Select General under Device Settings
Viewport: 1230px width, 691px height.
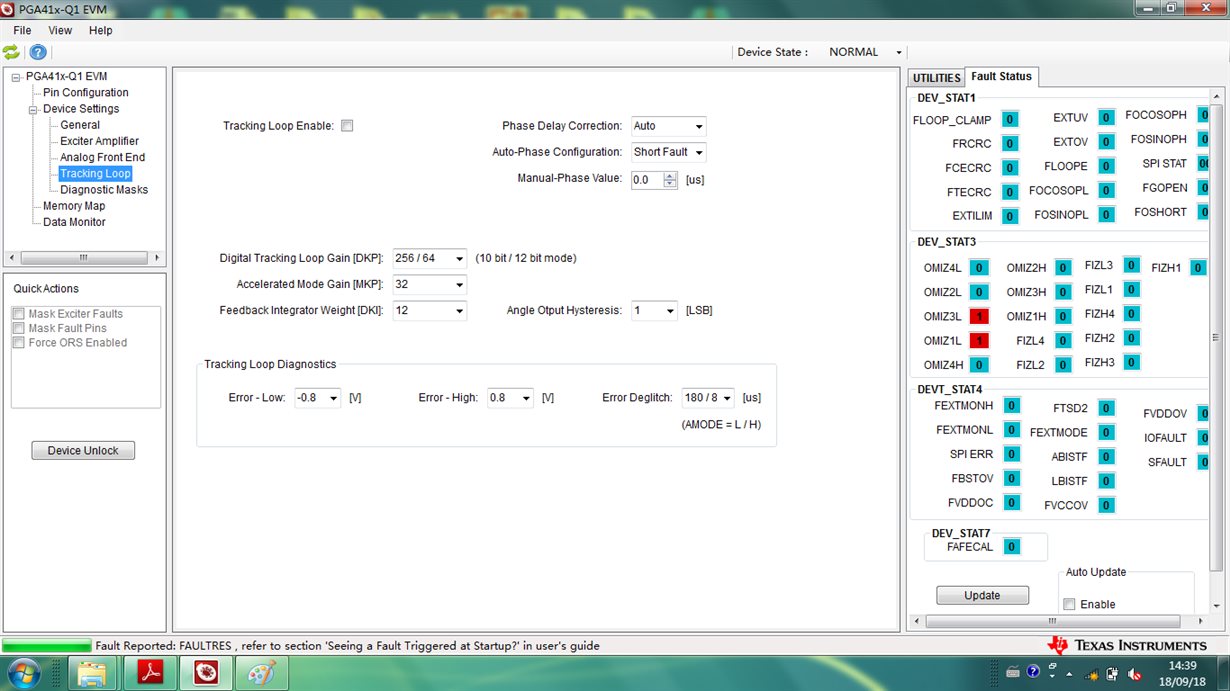click(80, 125)
